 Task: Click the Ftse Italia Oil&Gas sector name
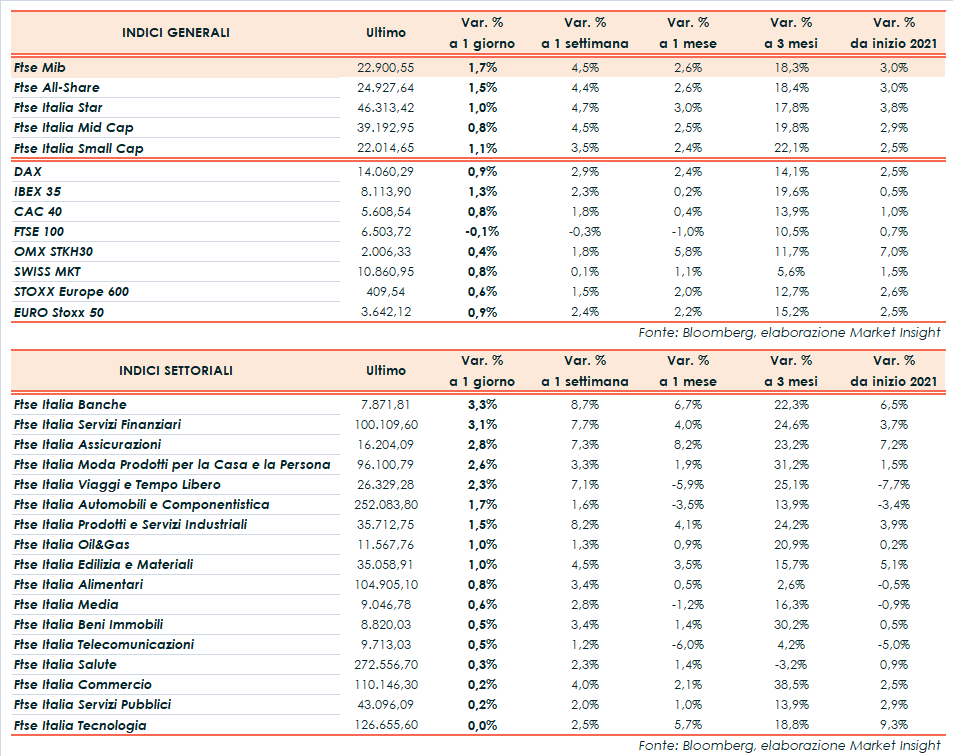72,545
